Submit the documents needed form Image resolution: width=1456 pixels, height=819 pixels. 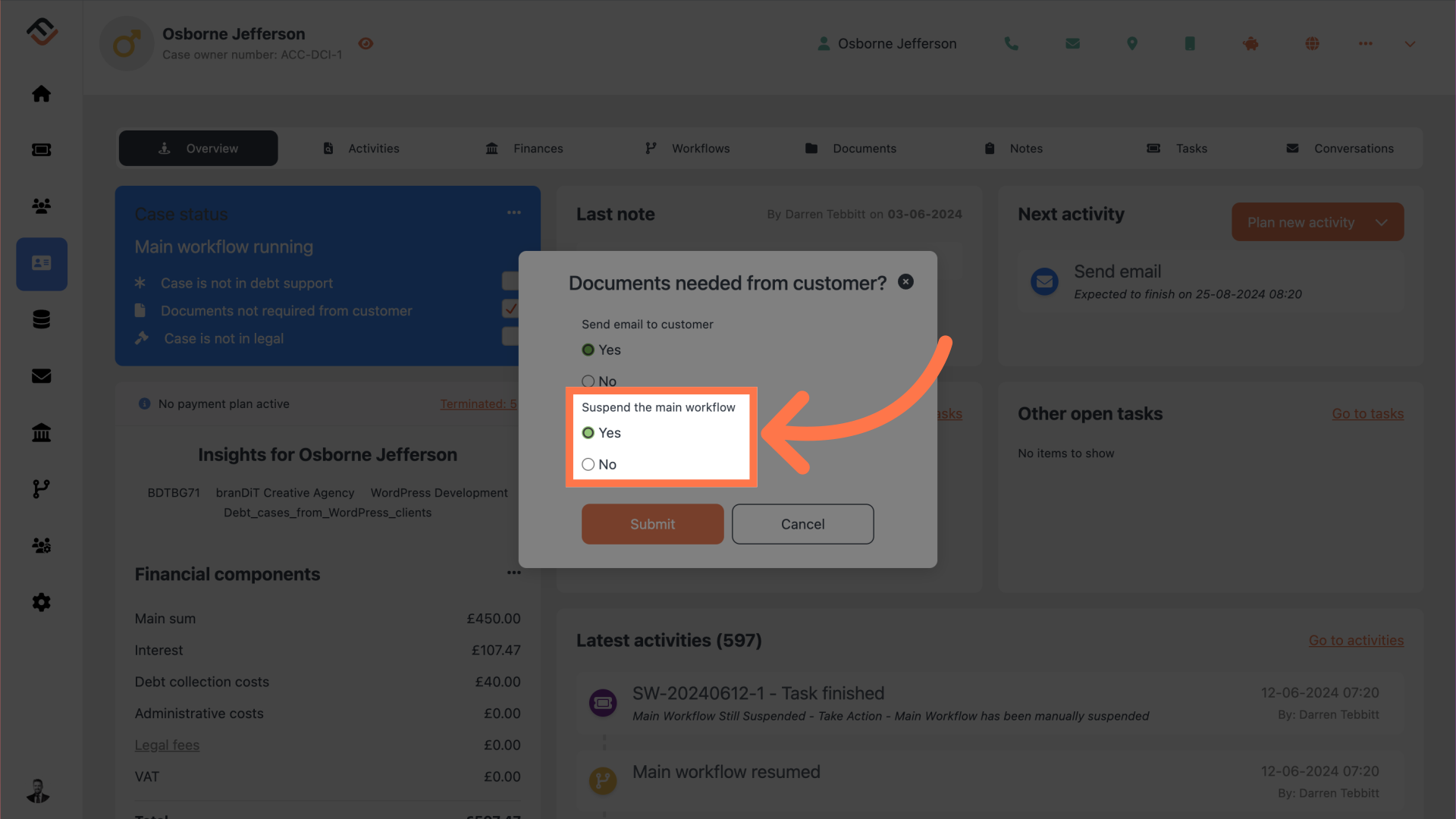click(652, 523)
